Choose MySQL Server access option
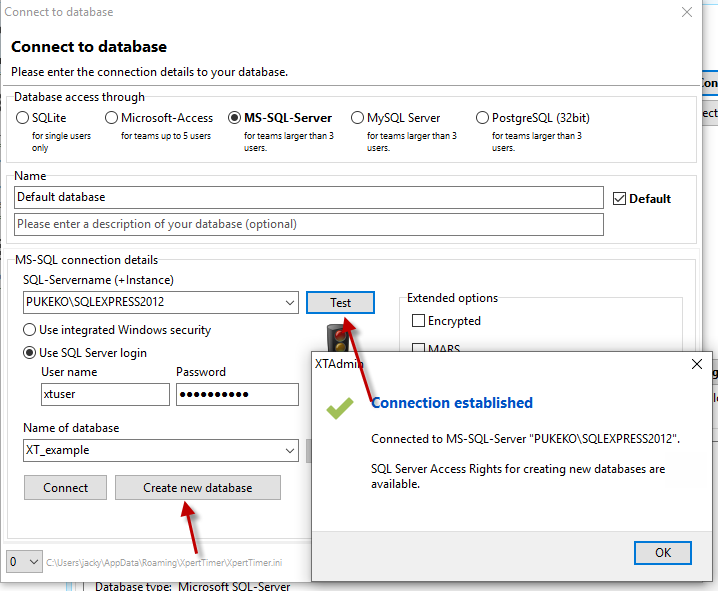The width and height of the screenshot is (718, 591). tap(358, 118)
